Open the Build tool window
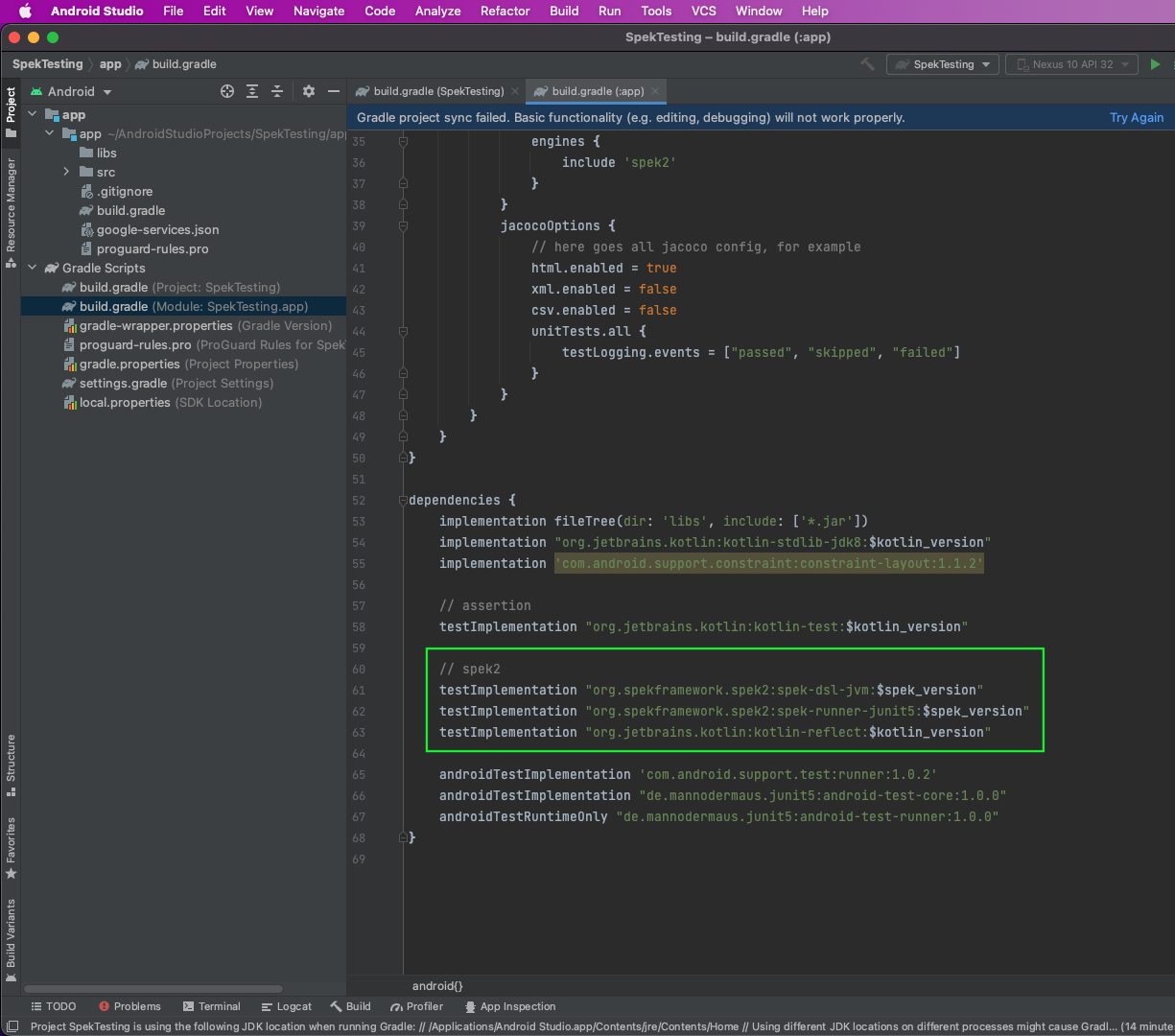Image resolution: width=1175 pixels, height=1036 pixels. click(x=350, y=1006)
